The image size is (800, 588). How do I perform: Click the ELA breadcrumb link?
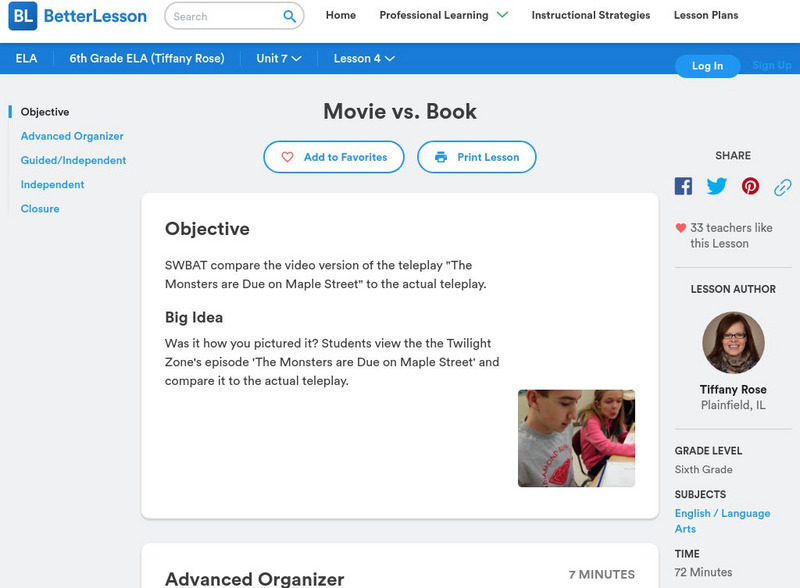(x=26, y=59)
